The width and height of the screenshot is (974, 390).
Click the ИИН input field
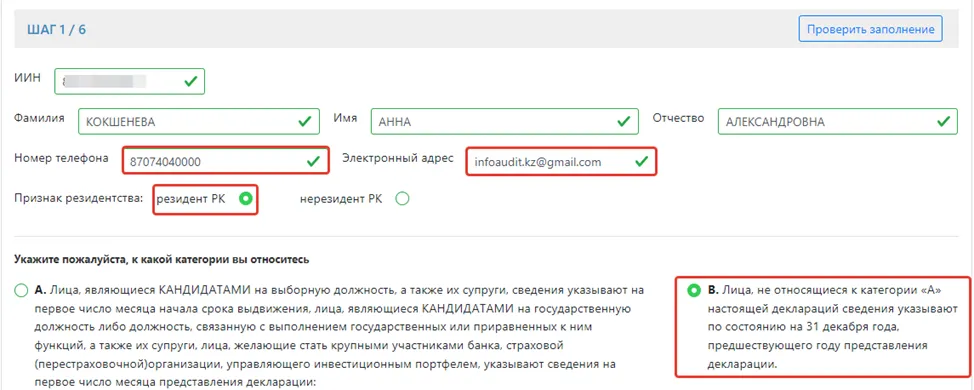pos(129,81)
